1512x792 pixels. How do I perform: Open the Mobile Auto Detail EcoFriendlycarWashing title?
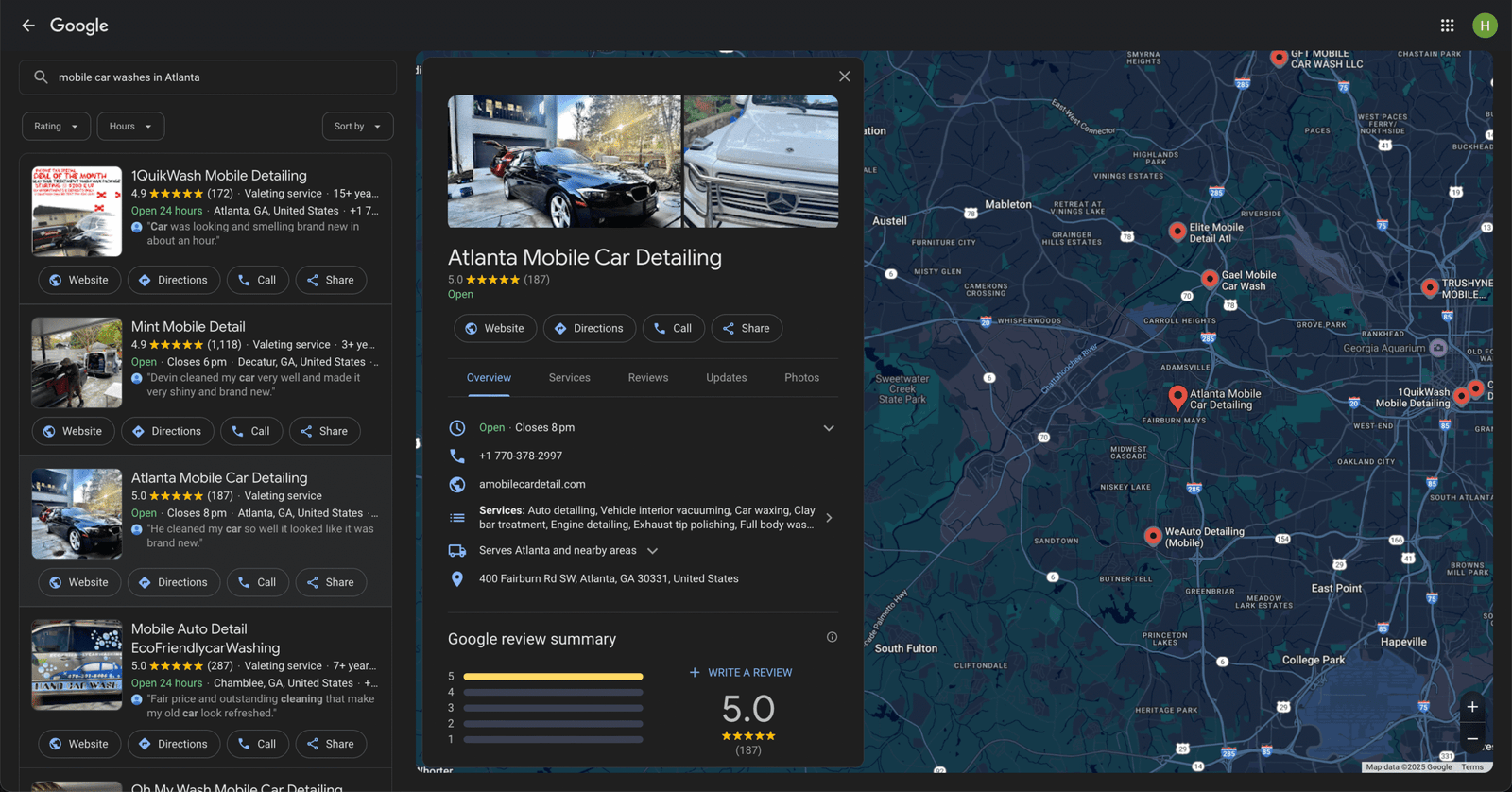coord(205,638)
